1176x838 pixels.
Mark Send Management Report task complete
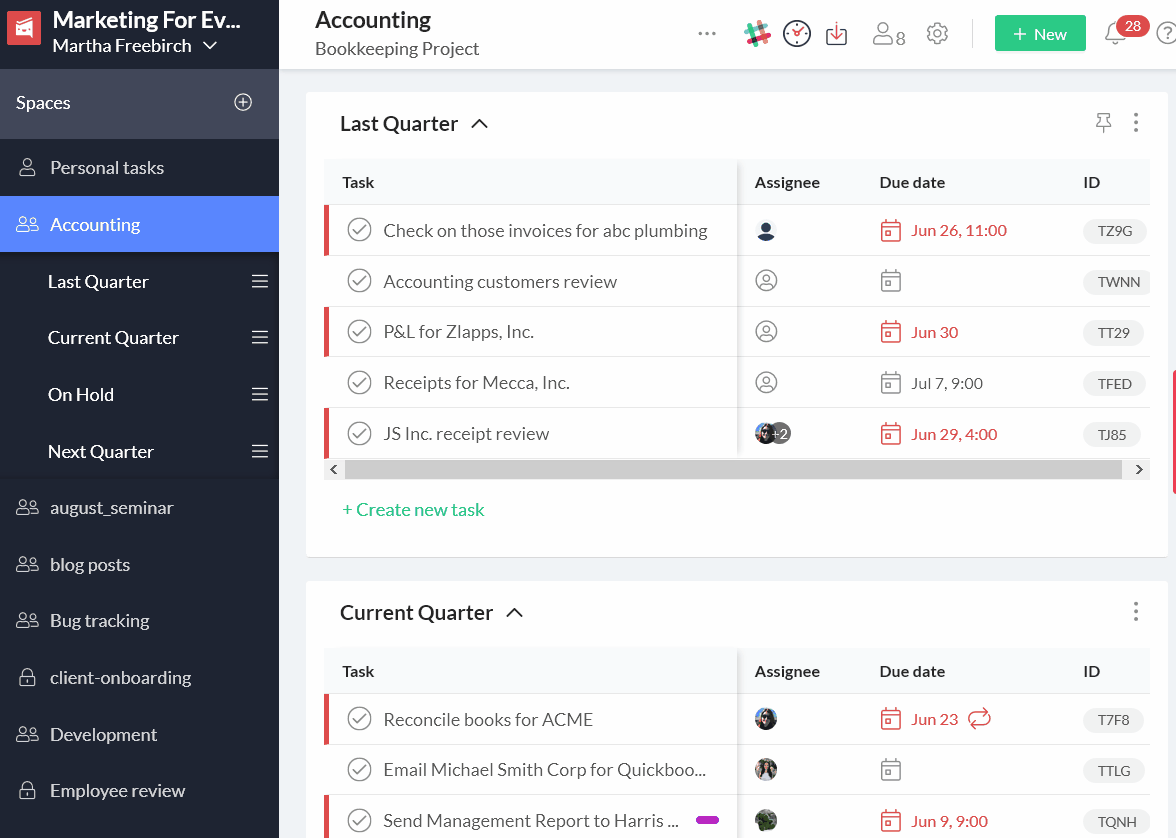359,820
